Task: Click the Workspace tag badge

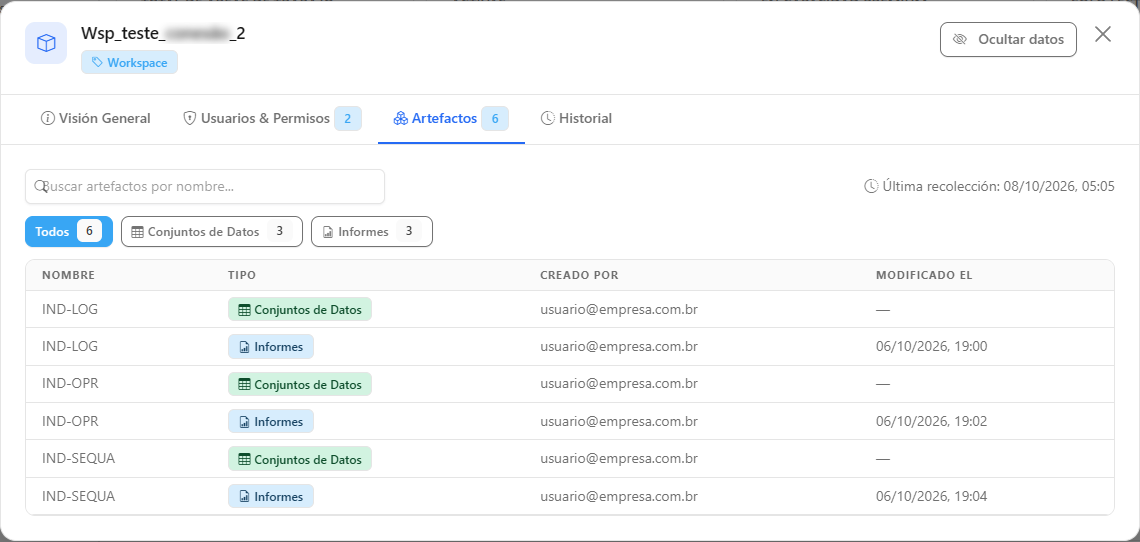Action: click(129, 63)
